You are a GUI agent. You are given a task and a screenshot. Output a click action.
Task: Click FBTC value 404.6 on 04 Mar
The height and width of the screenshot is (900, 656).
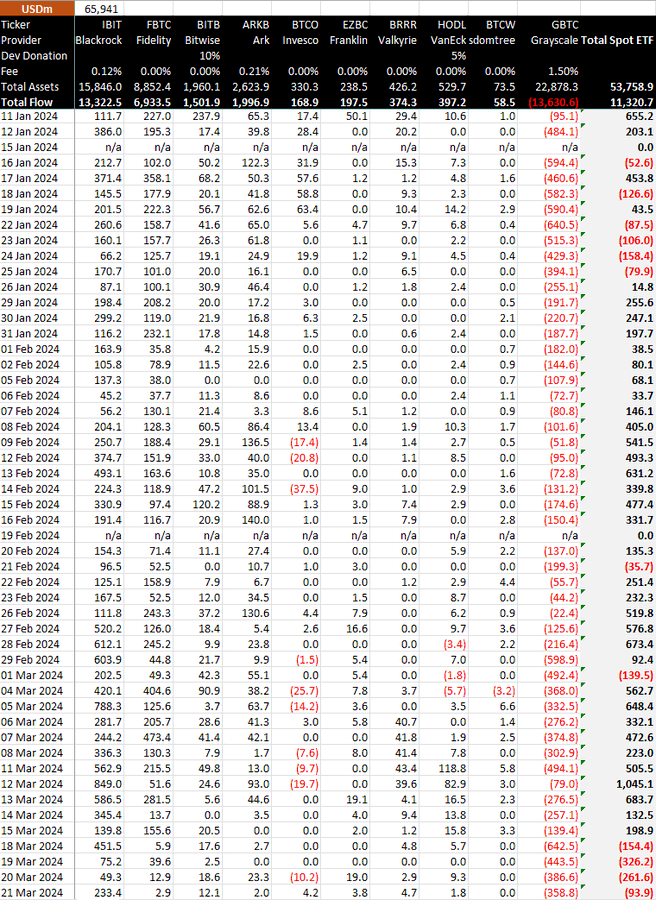(158, 690)
